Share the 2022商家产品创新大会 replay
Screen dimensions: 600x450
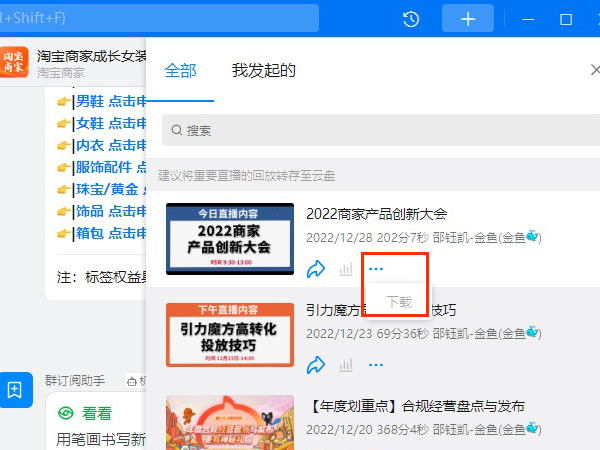[x=317, y=268]
